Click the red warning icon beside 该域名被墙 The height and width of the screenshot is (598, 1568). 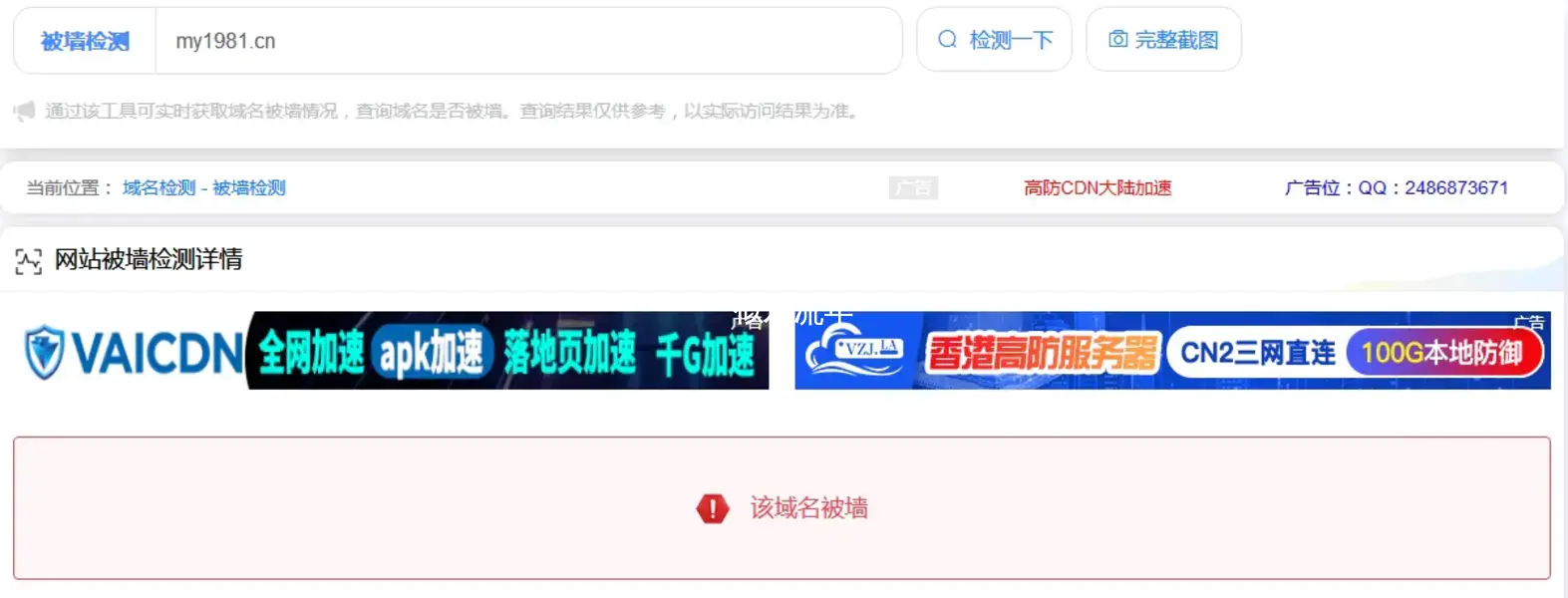click(712, 508)
